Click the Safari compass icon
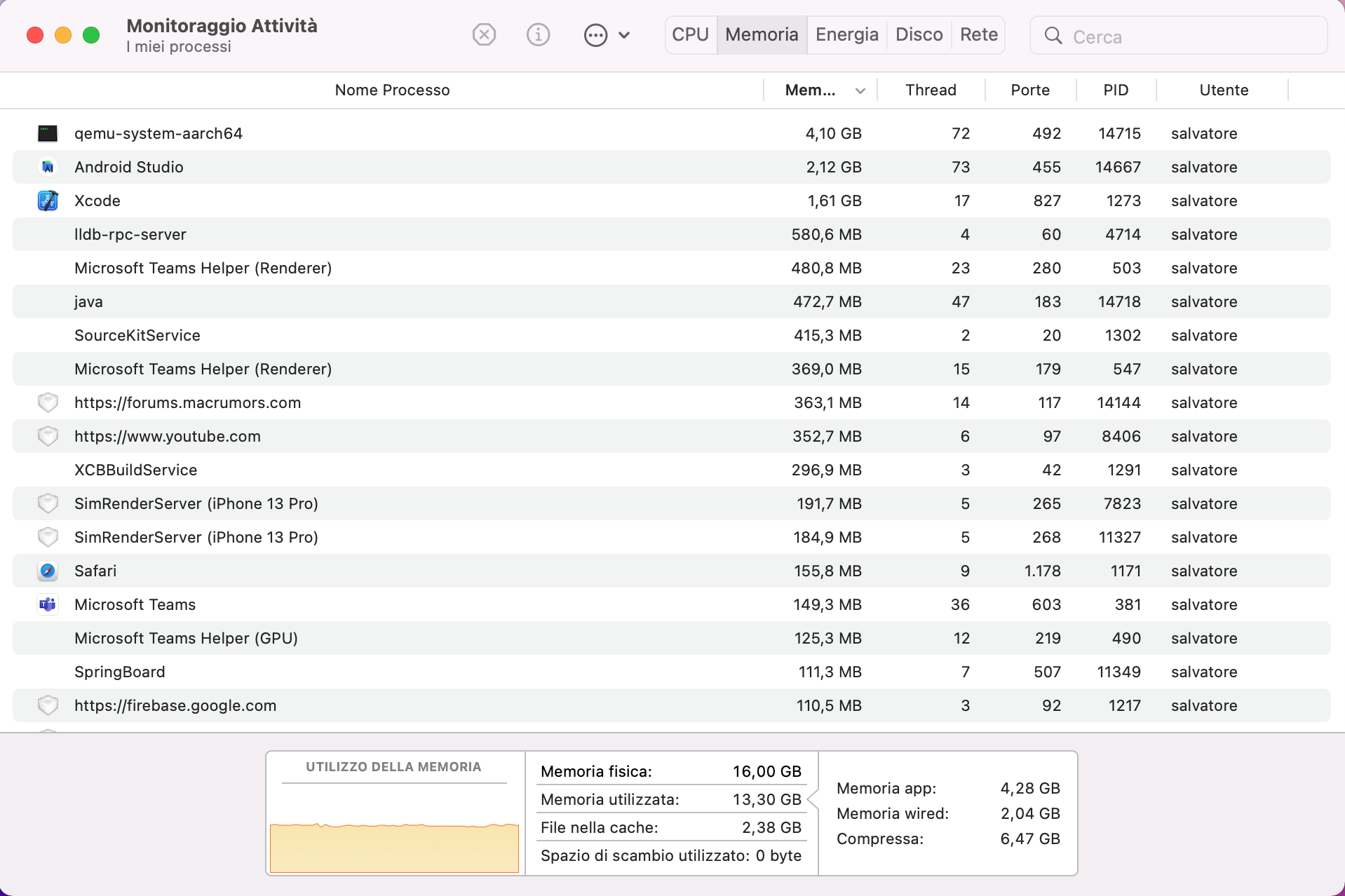 coord(48,571)
